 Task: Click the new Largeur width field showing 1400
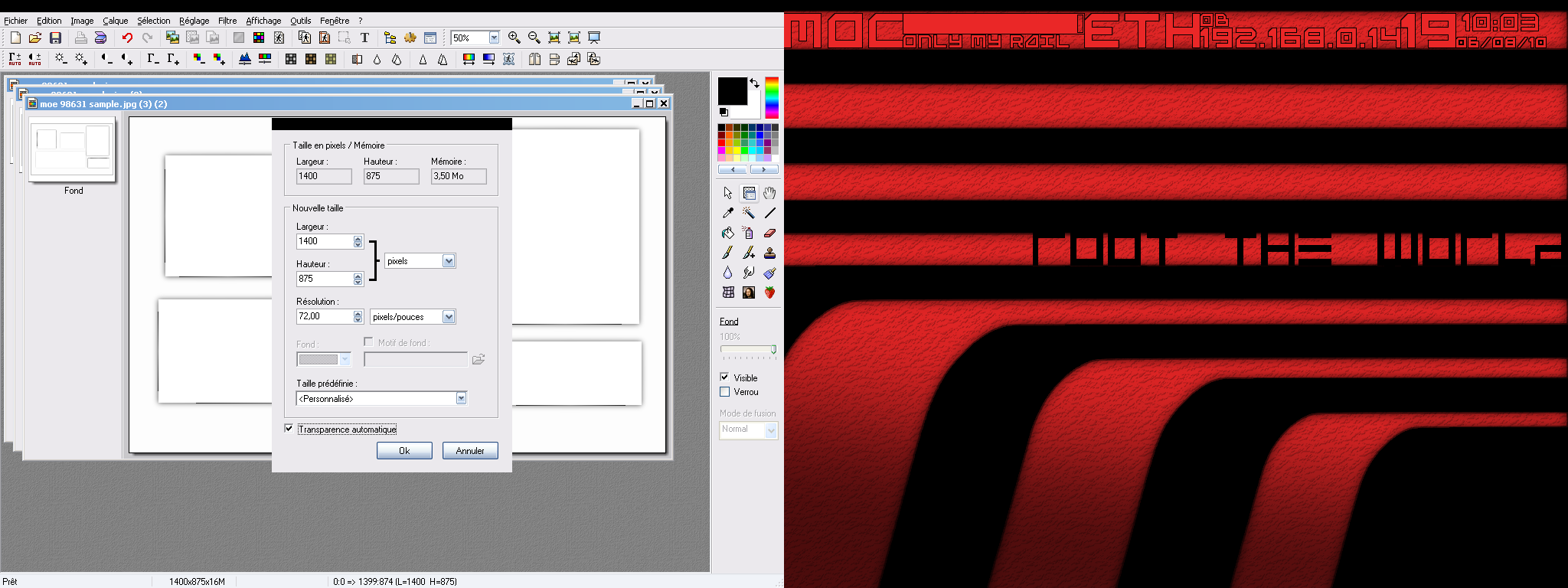pos(325,241)
